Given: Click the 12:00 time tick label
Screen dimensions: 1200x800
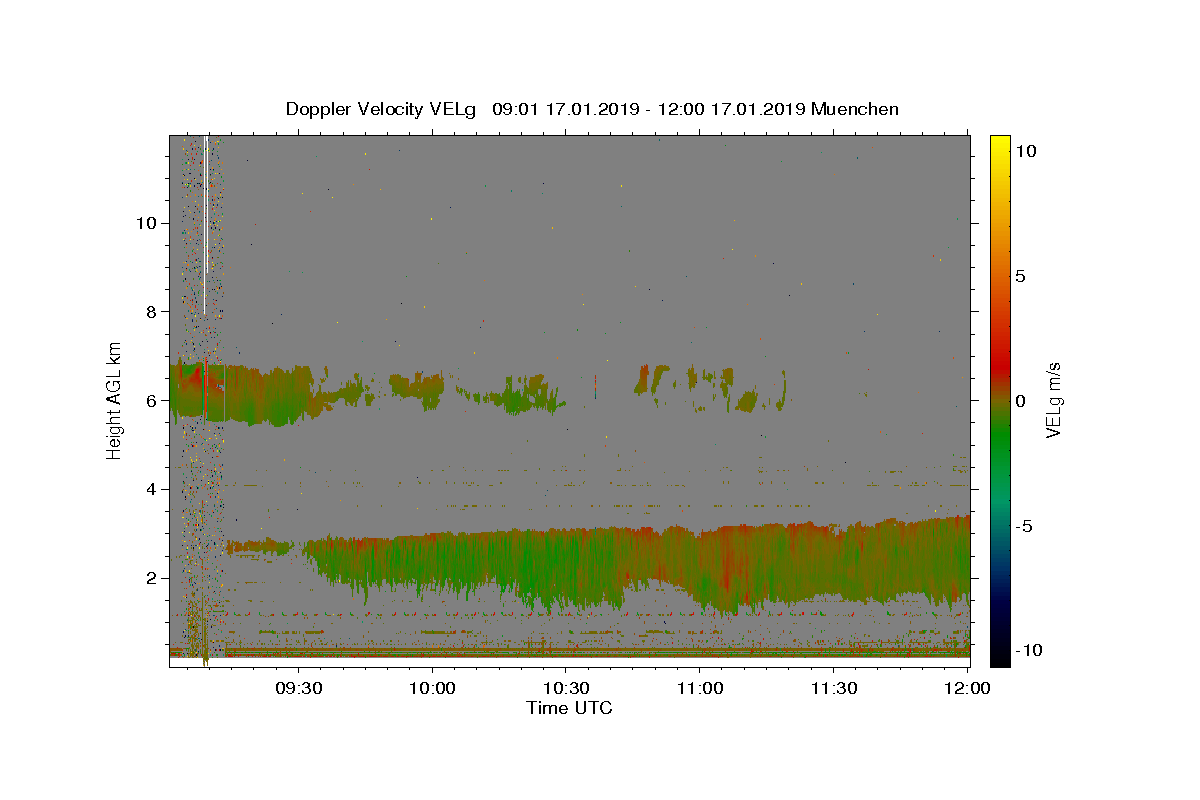Looking at the screenshot, I should [x=967, y=689].
